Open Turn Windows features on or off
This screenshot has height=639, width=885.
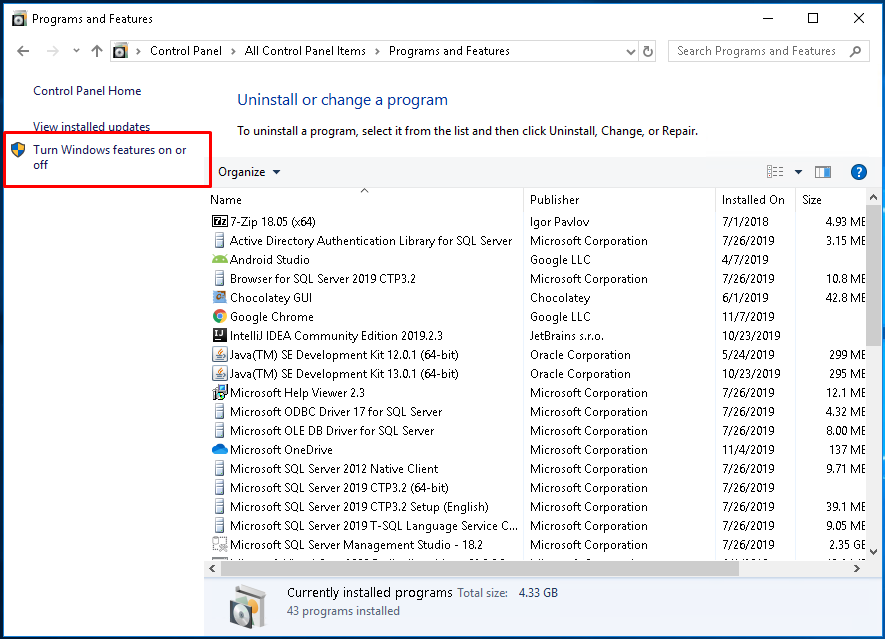[x=109, y=157]
